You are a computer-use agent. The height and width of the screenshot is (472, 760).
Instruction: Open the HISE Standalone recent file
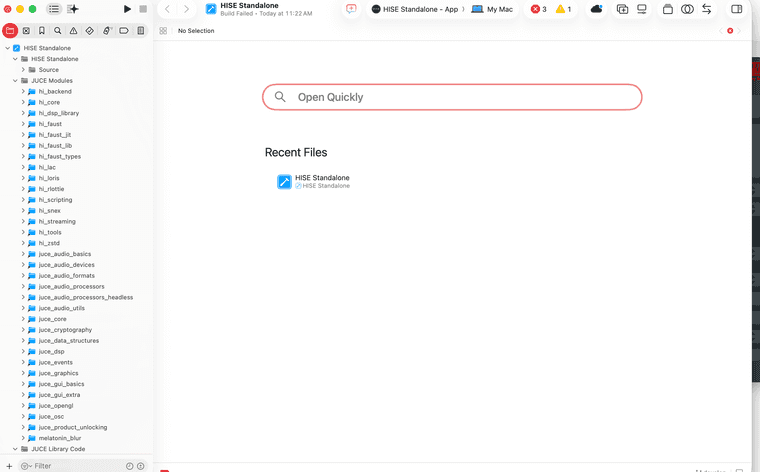313,182
